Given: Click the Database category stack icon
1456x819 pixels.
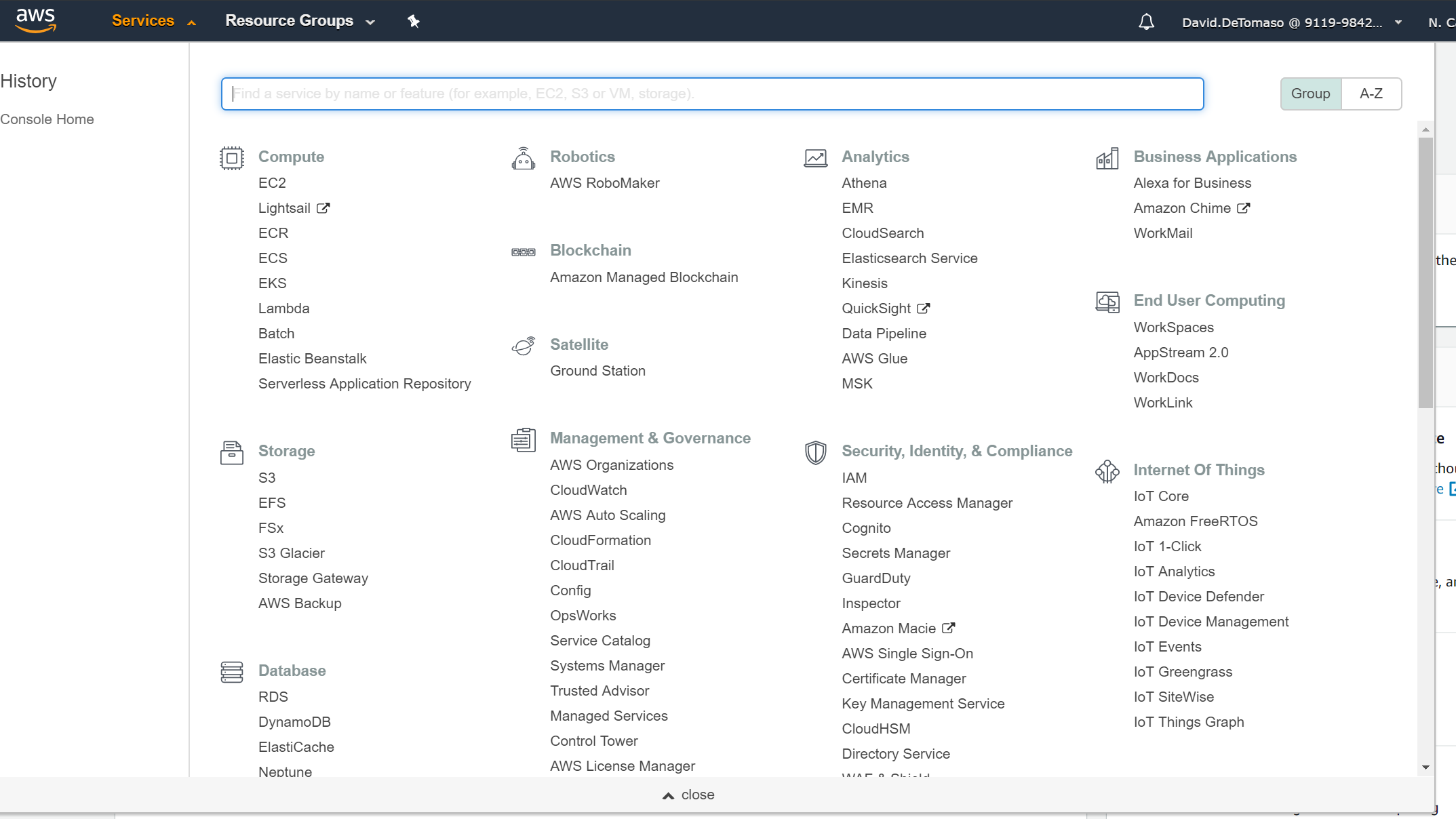Looking at the screenshot, I should [232, 672].
